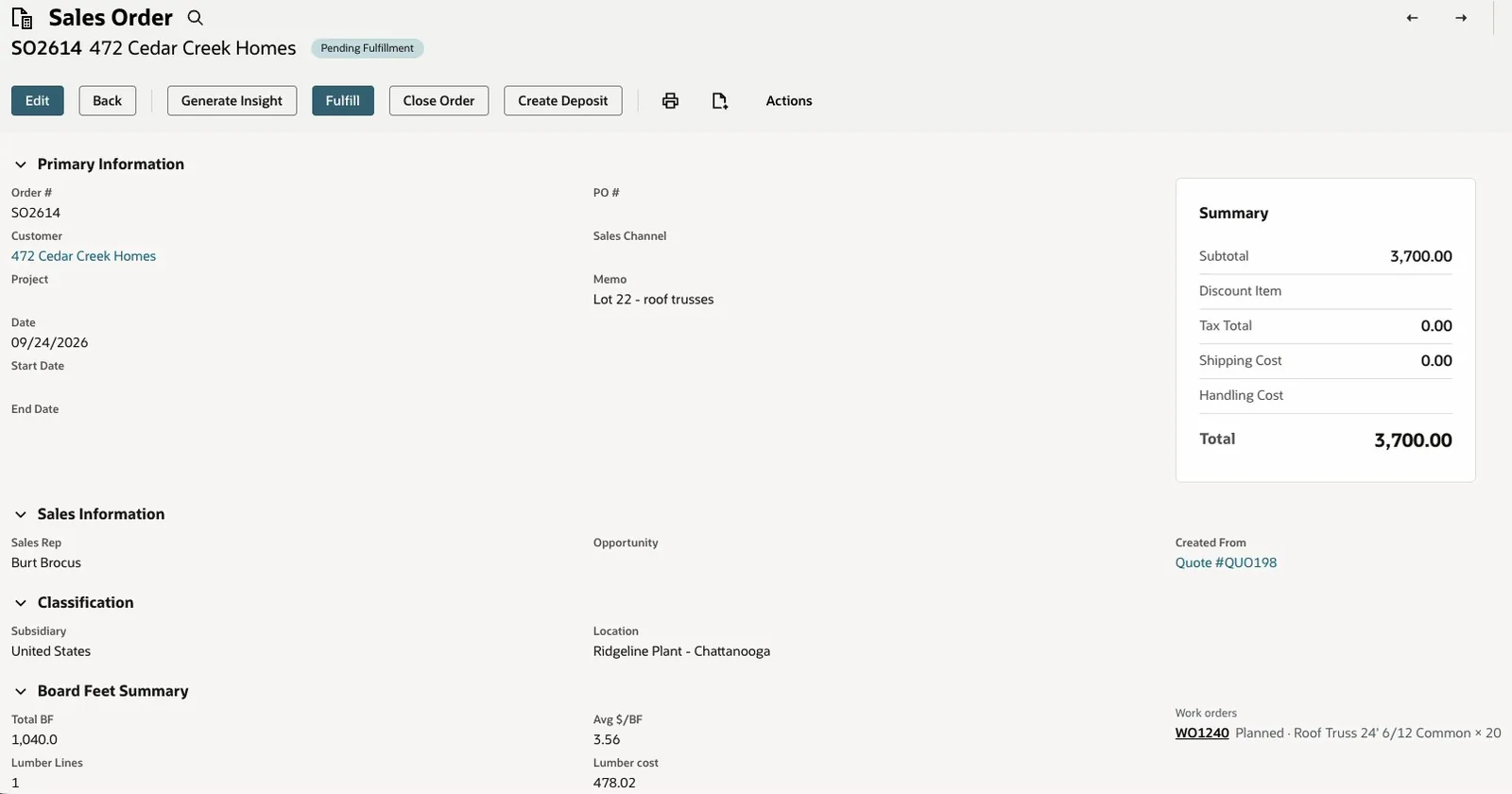Collapse the Board Feet Summary section
Viewport: 1512px width, 794px height.
[x=21, y=692]
